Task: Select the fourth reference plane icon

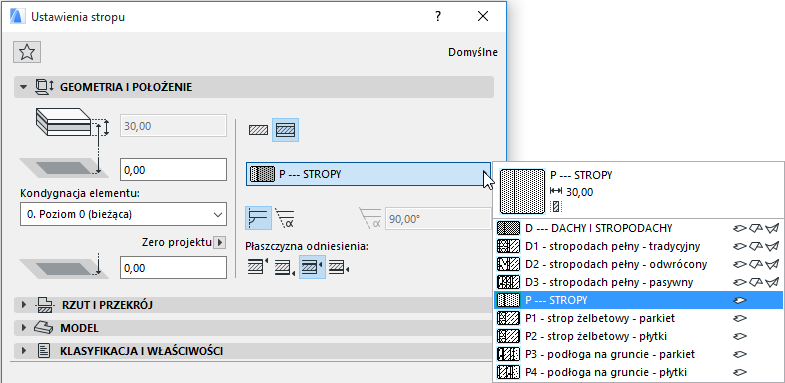Action: coord(339,267)
